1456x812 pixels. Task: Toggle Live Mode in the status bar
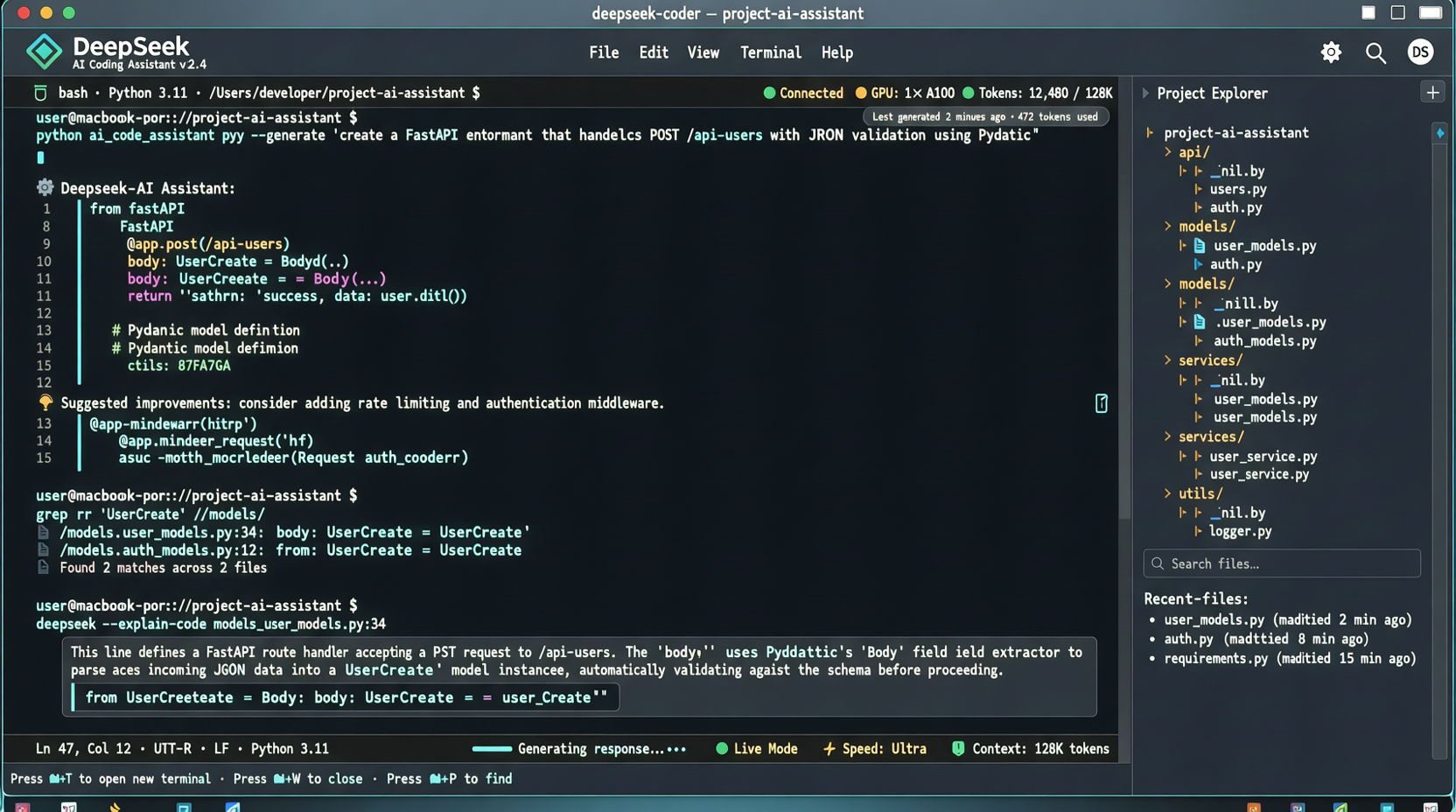(x=757, y=748)
